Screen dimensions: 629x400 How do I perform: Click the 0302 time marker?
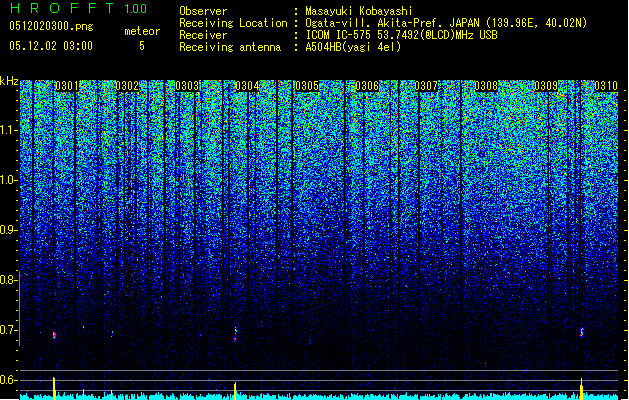coord(127,86)
